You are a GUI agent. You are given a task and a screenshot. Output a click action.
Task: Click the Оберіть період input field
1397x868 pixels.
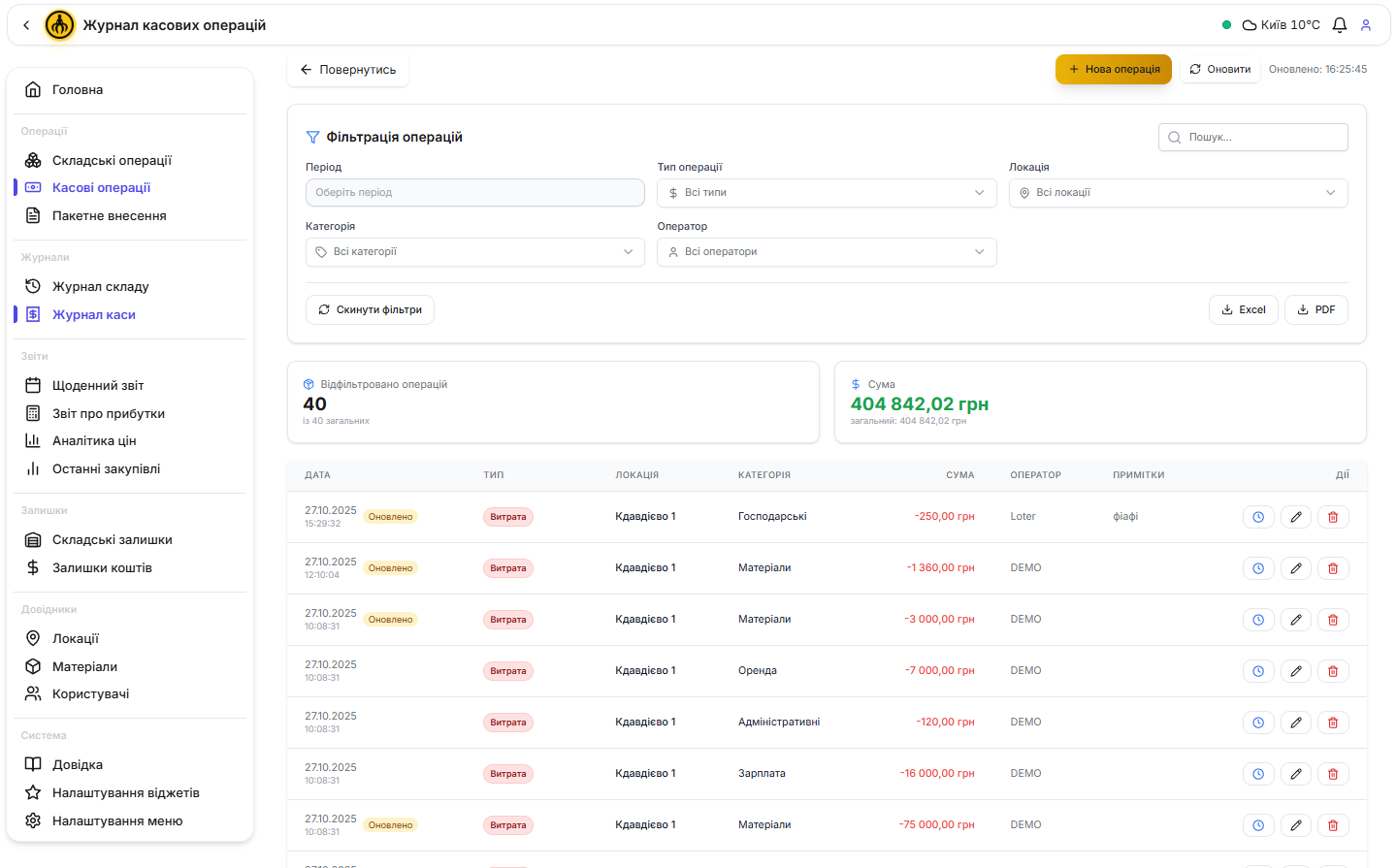pyautogui.click(x=474, y=192)
